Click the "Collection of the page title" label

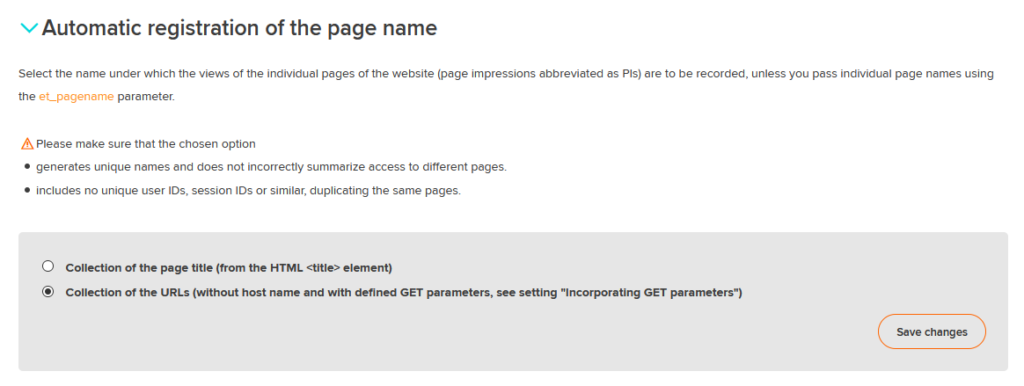point(229,267)
